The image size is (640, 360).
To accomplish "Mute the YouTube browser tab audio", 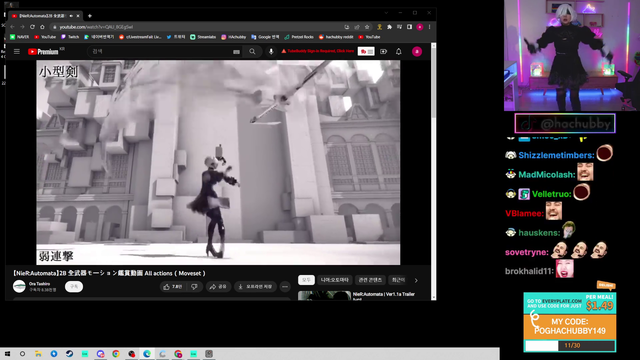I will [x=71, y=16].
